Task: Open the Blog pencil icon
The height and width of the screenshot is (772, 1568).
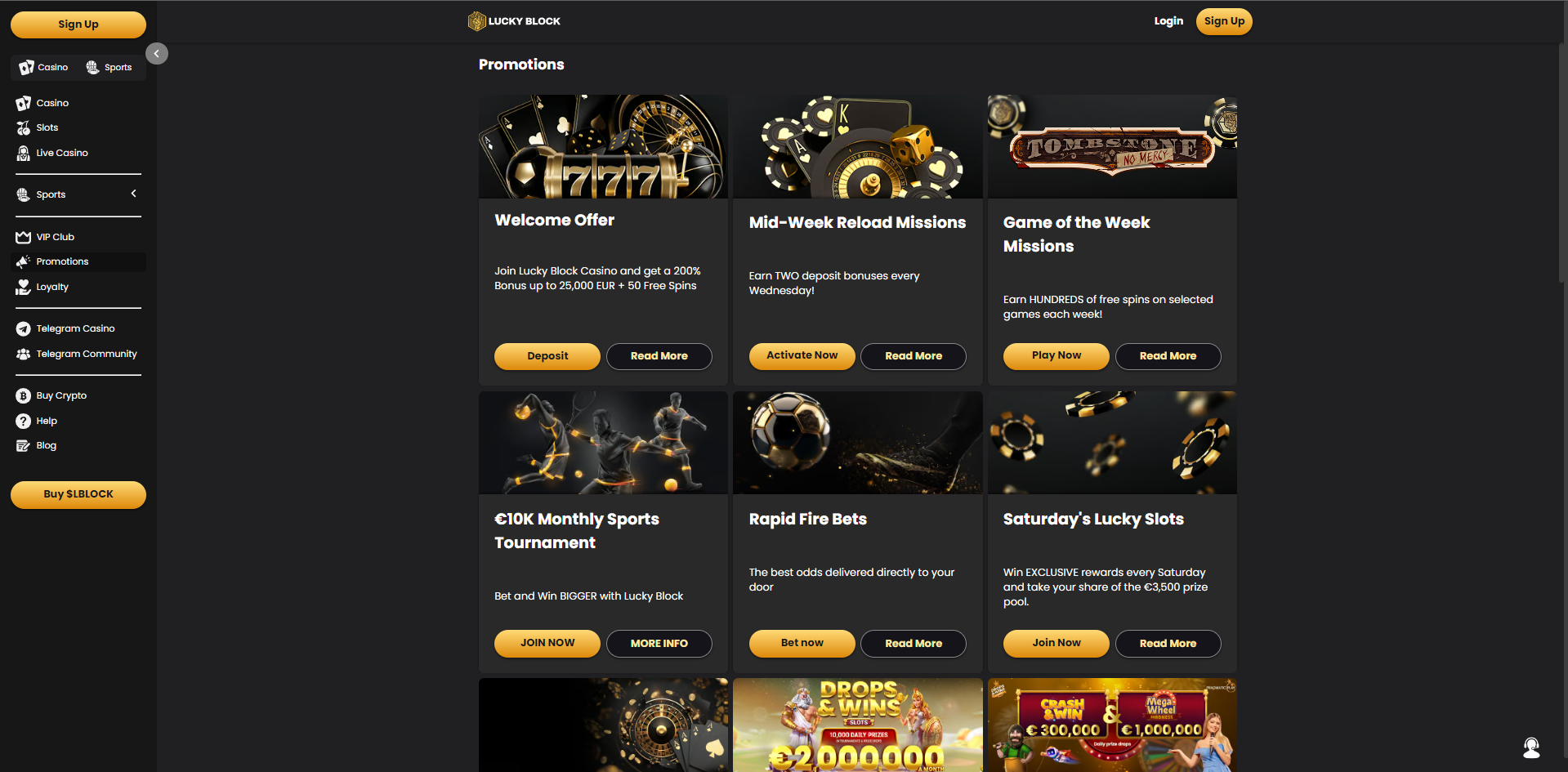Action: 23,445
